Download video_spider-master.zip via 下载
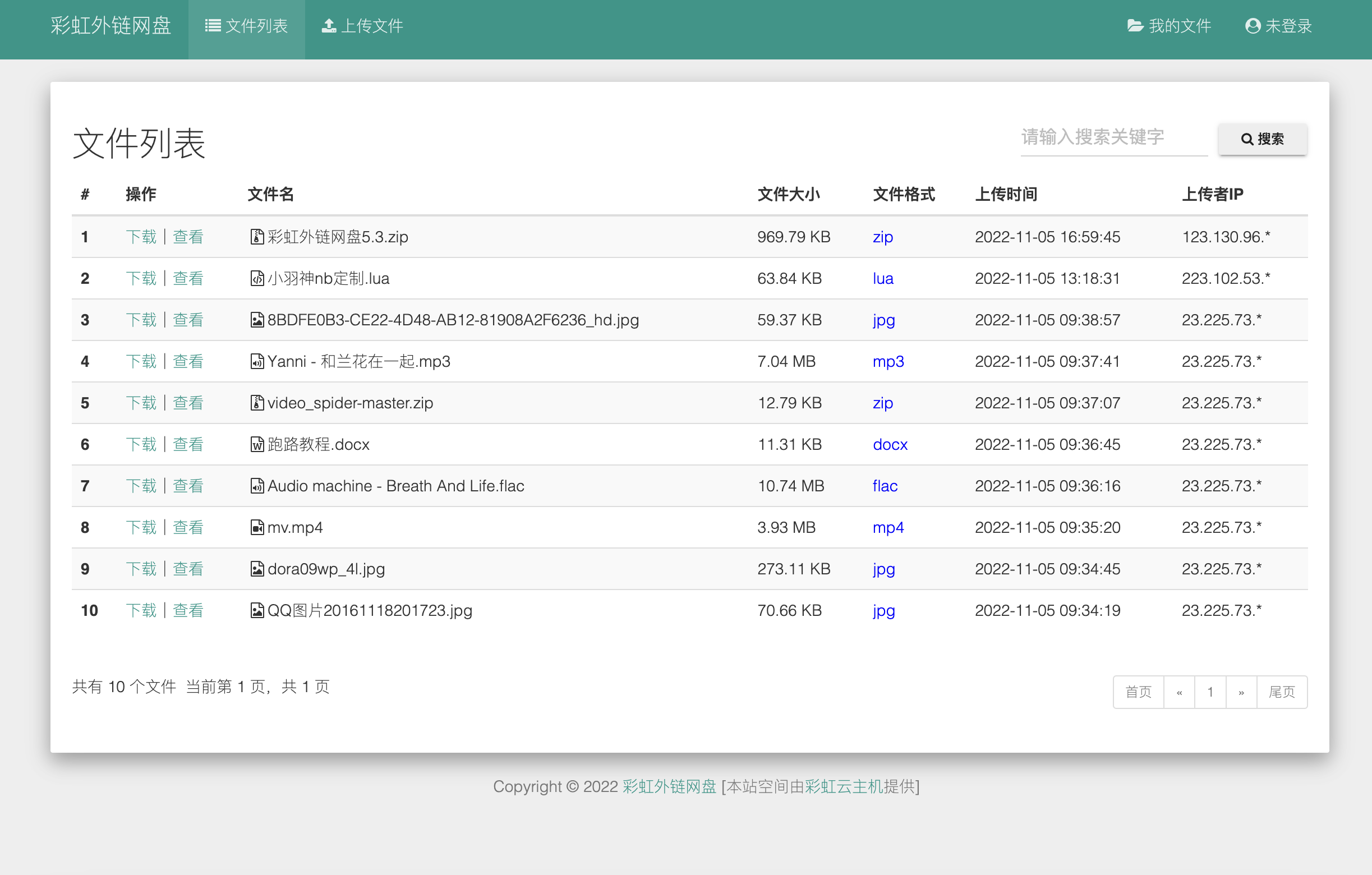The height and width of the screenshot is (875, 1372). (x=141, y=403)
